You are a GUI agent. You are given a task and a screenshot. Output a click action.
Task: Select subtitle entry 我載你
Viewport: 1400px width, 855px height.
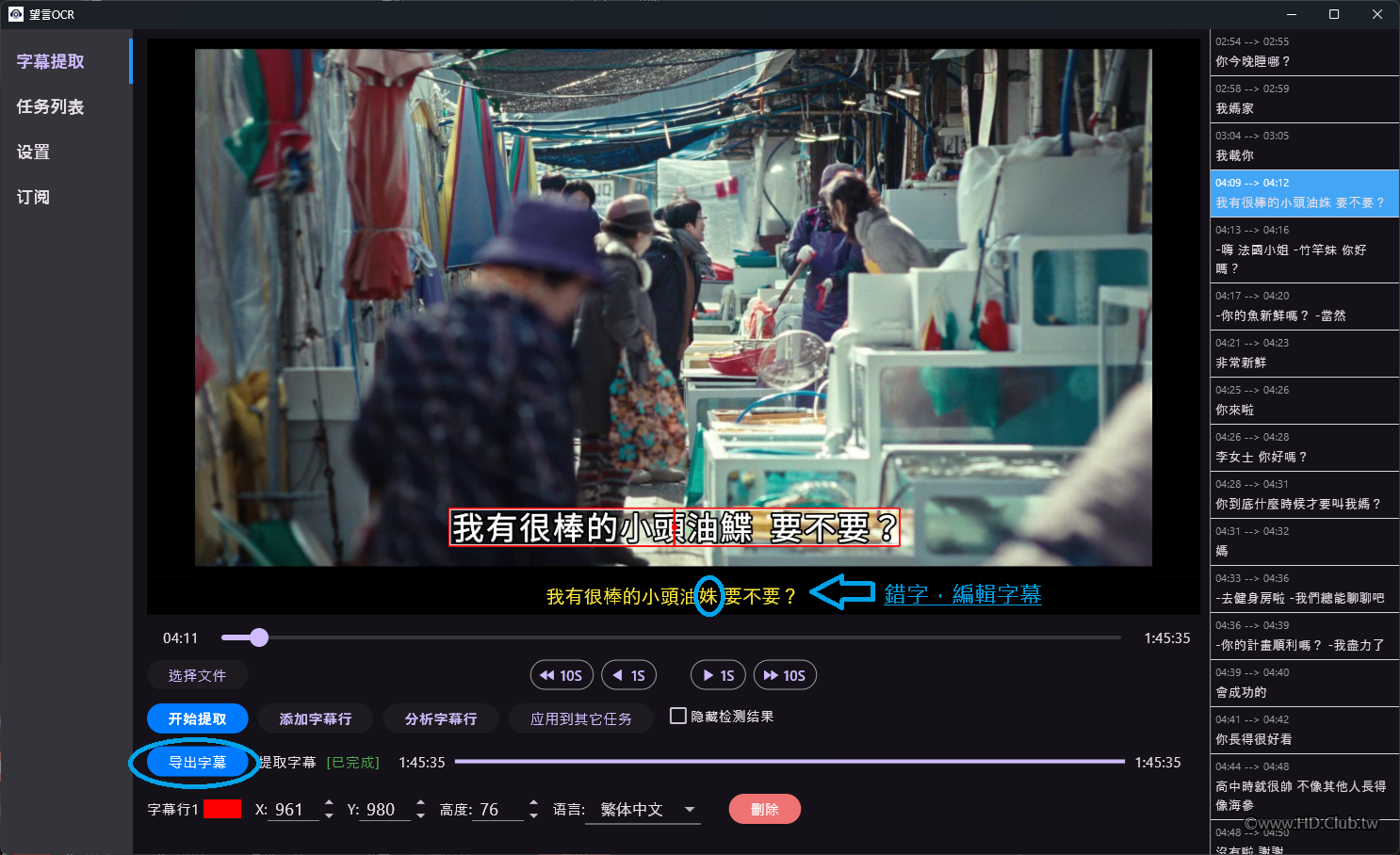tap(1305, 146)
